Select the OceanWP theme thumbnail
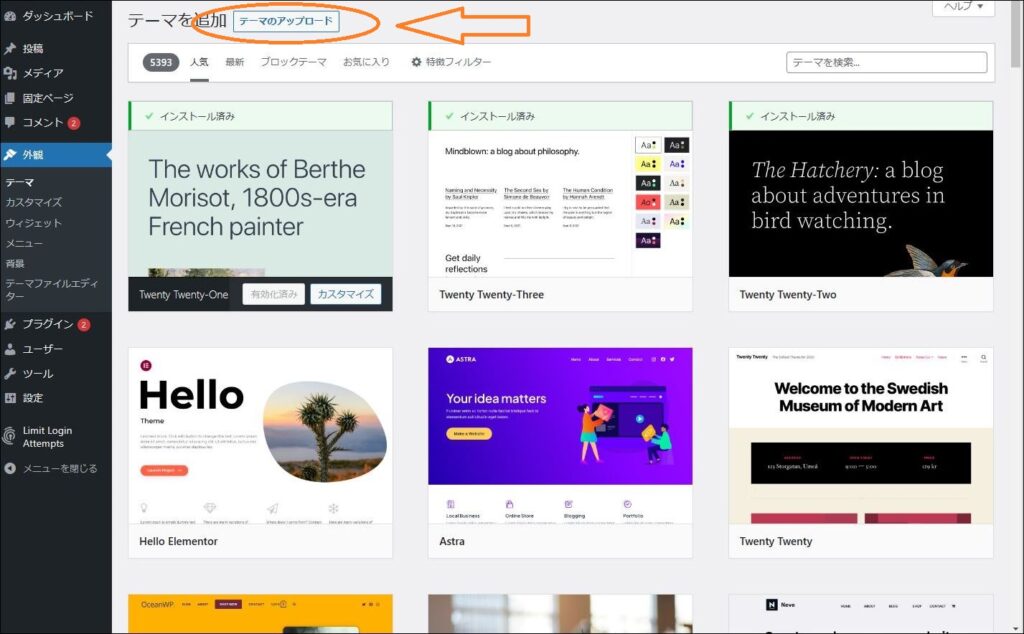The width and height of the screenshot is (1024, 634). 261,614
